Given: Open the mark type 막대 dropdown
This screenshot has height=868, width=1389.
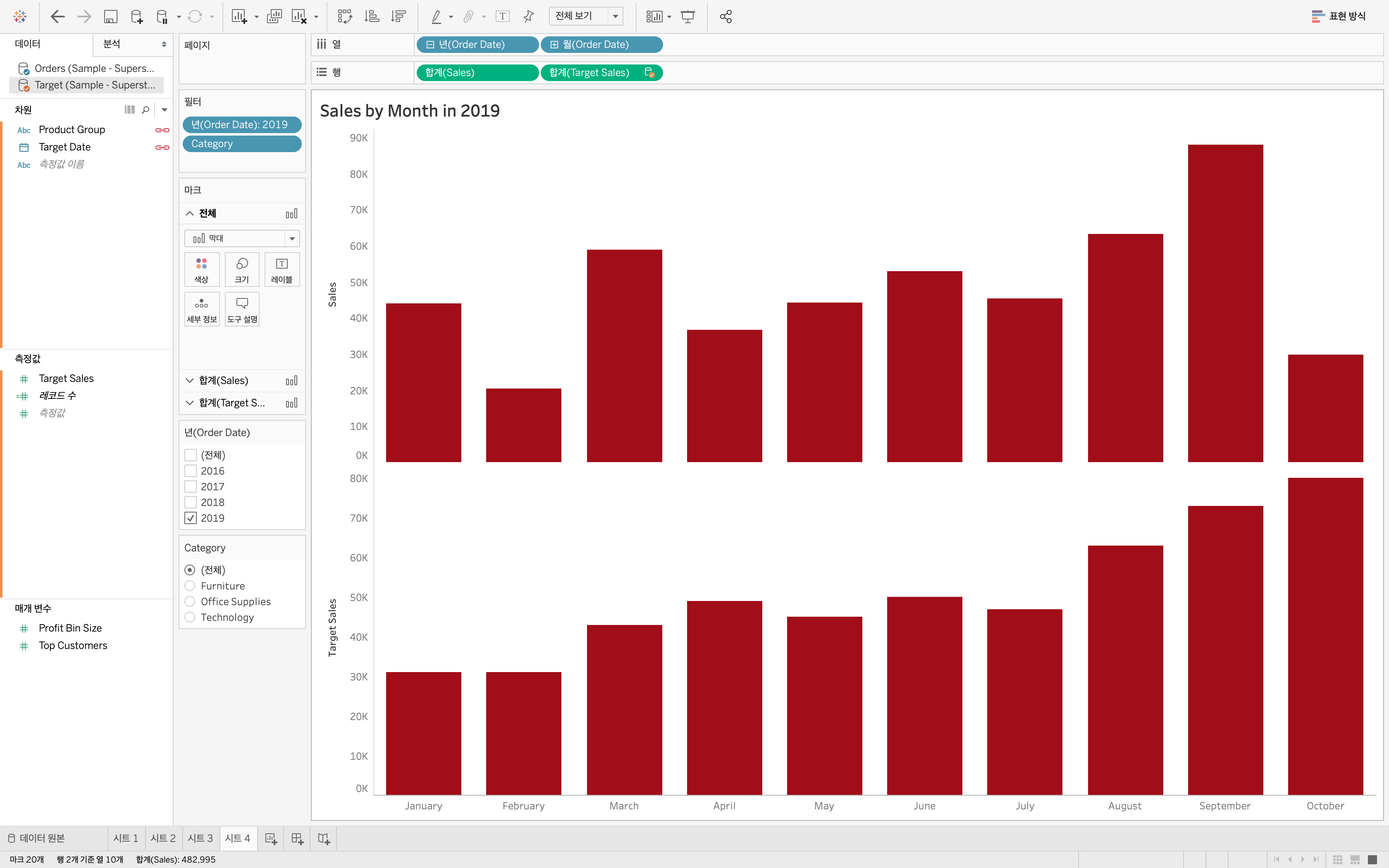Looking at the screenshot, I should (291, 238).
